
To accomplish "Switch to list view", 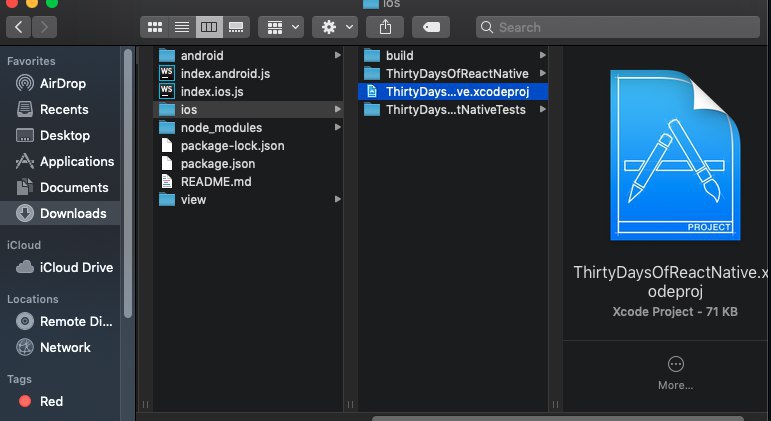I will [x=182, y=27].
